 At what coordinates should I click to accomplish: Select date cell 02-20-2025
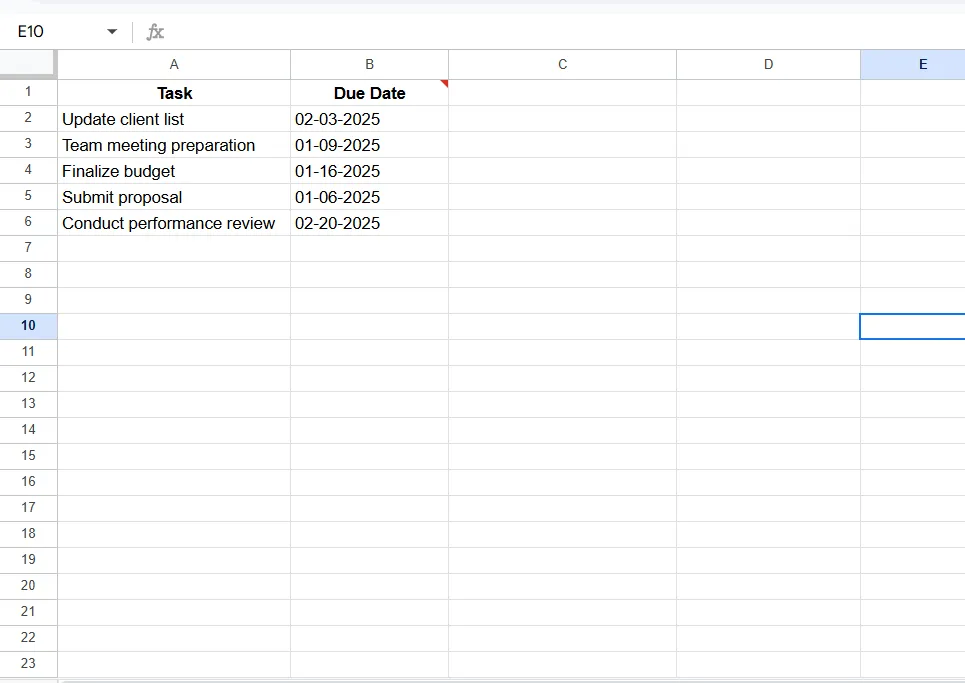369,223
